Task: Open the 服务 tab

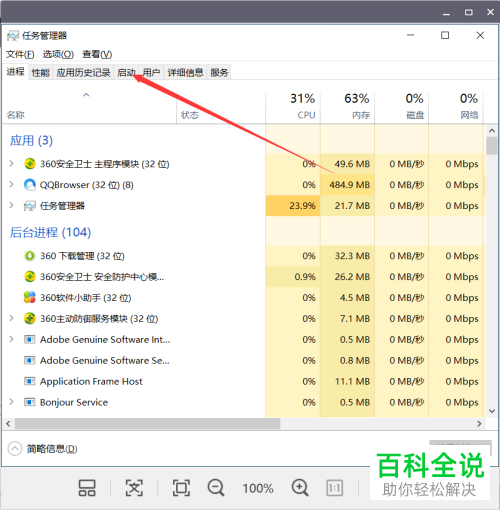Action: click(x=219, y=72)
